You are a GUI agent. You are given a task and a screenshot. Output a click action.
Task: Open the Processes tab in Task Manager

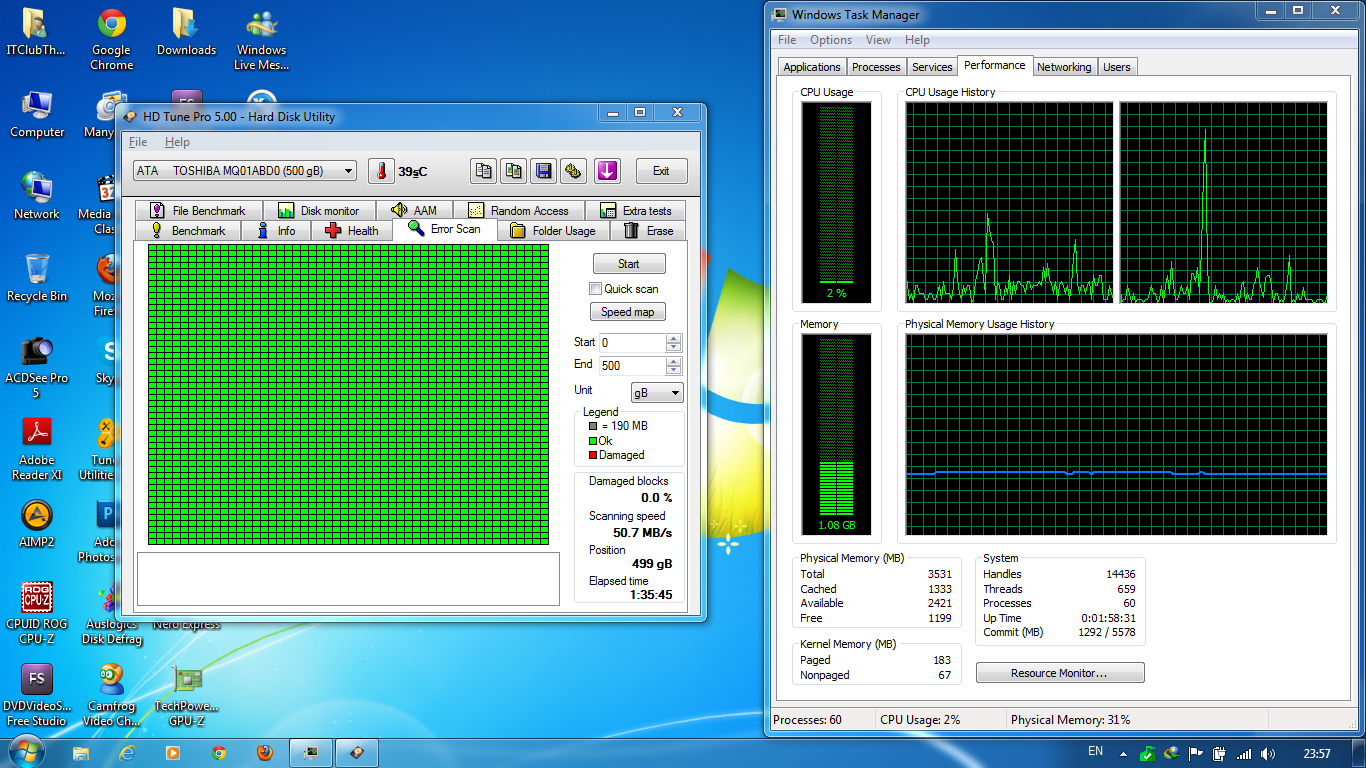click(x=876, y=67)
